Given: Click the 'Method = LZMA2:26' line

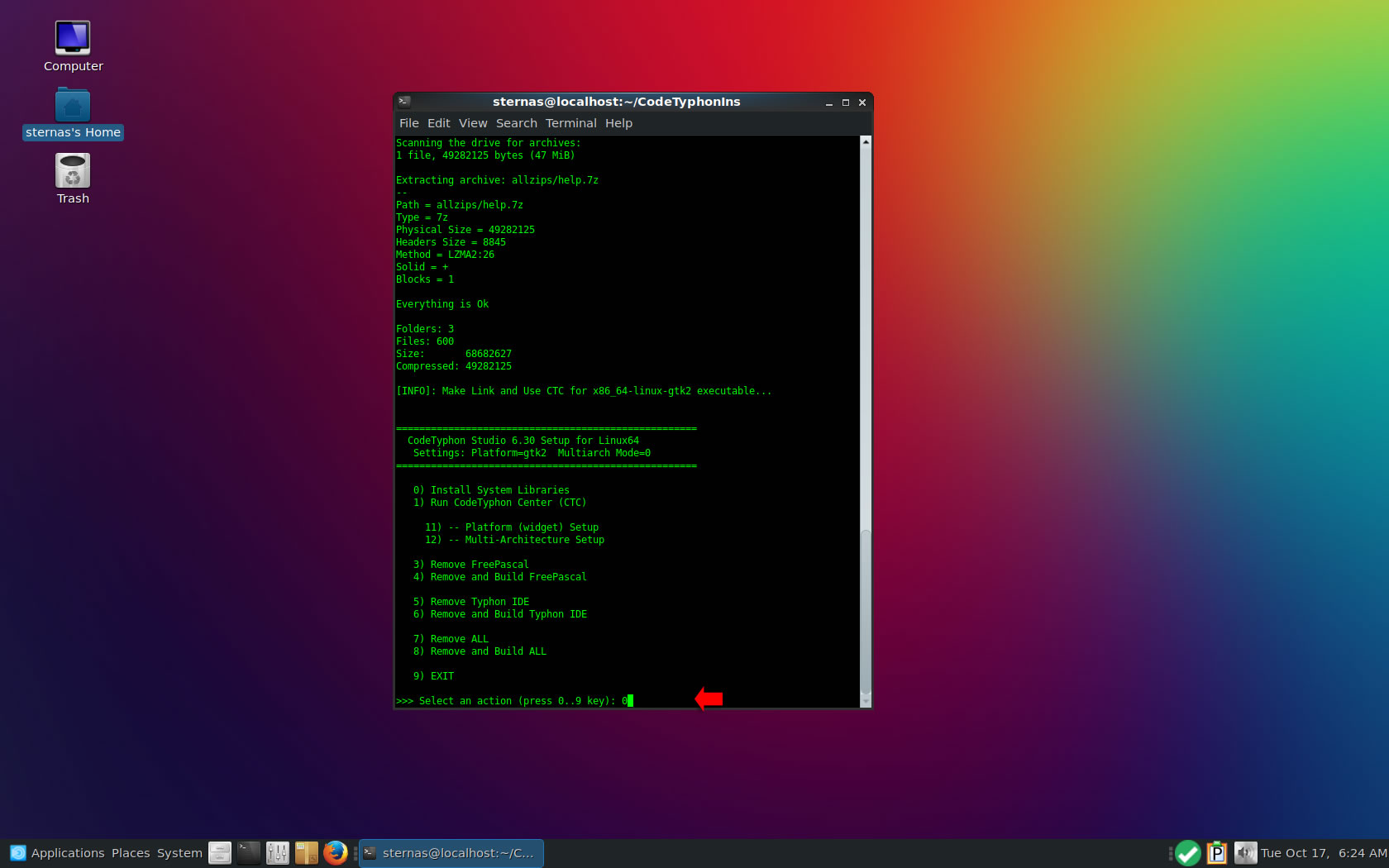Looking at the screenshot, I should [x=445, y=255].
